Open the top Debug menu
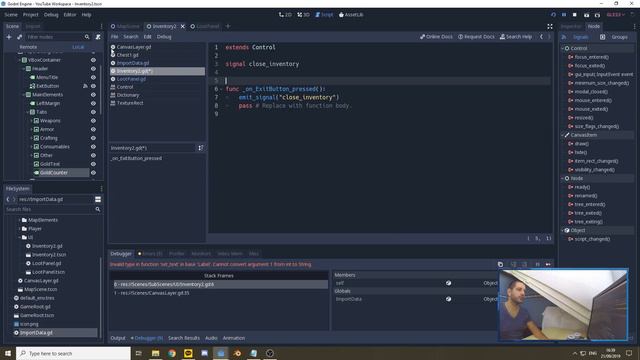640x360 pixels. pyautogui.click(x=51, y=15)
